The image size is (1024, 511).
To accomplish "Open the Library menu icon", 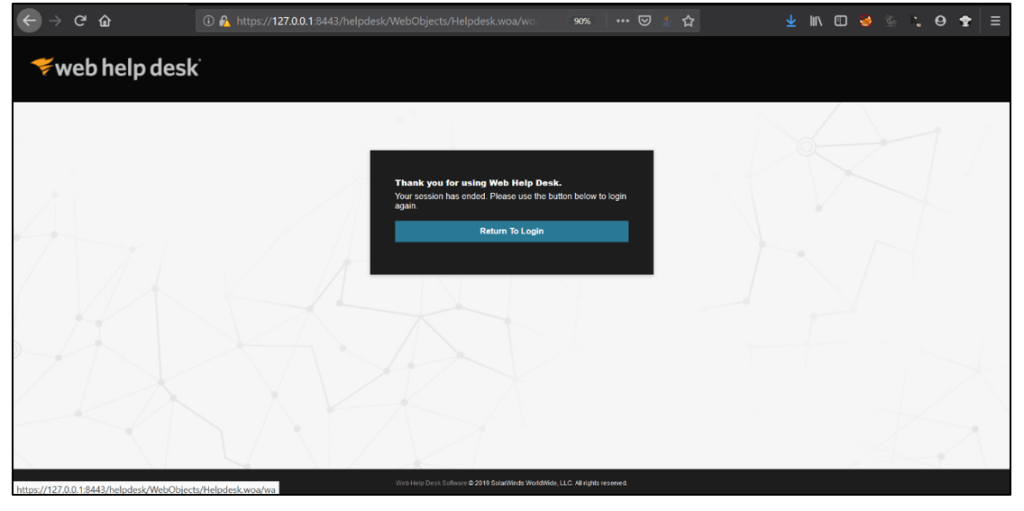I will coord(816,21).
